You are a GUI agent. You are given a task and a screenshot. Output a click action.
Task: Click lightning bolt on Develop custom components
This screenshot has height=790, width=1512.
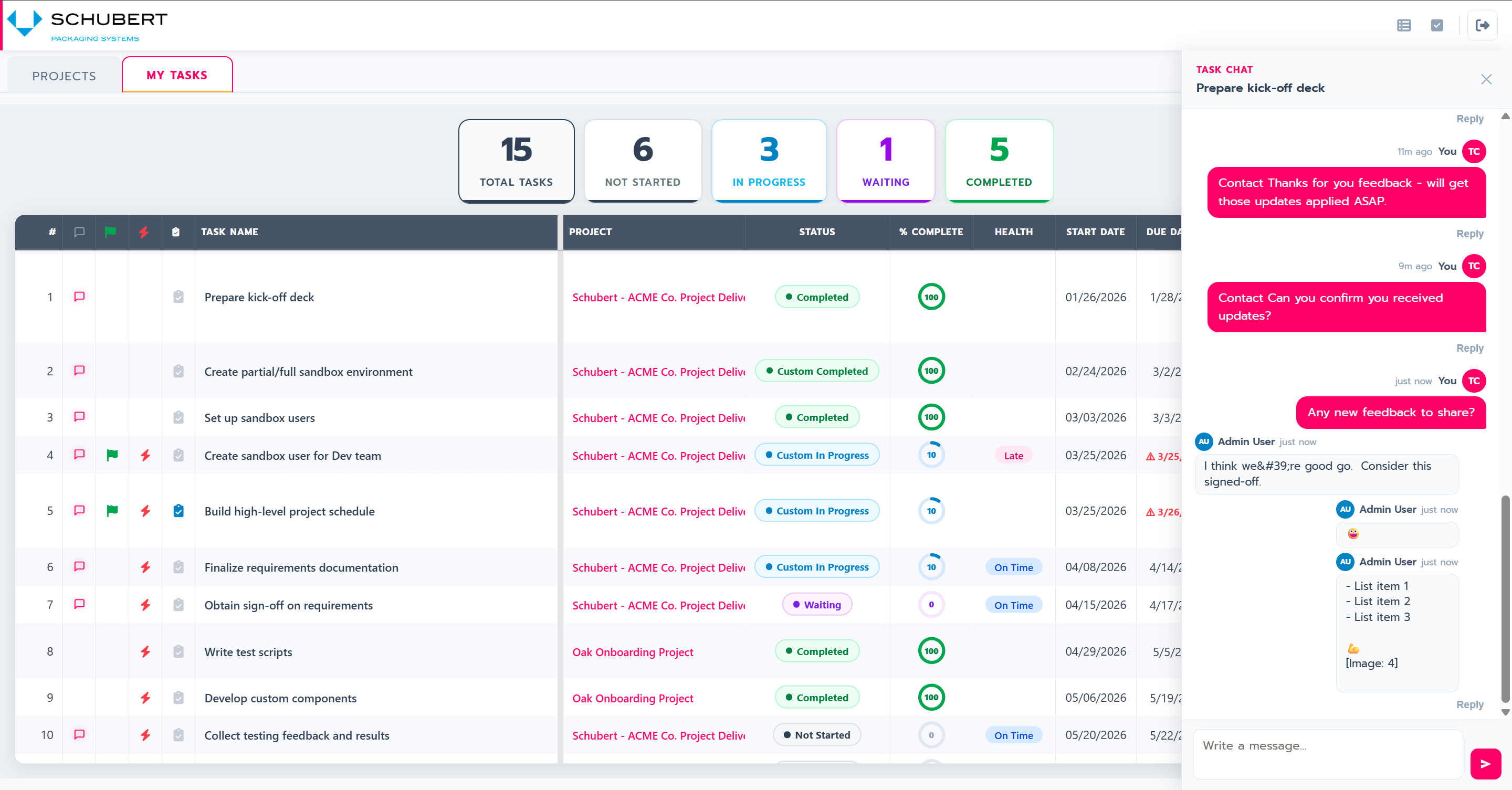pyautogui.click(x=145, y=697)
